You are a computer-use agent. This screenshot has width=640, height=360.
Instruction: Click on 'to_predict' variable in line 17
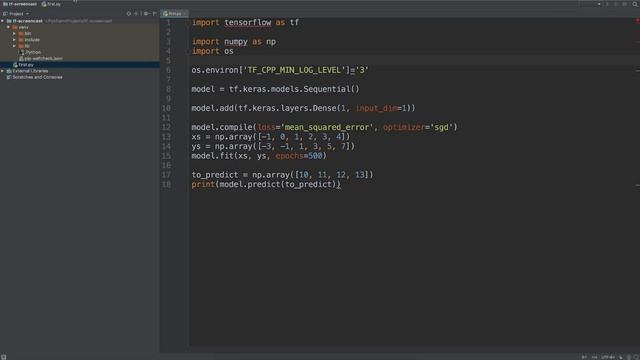point(215,175)
